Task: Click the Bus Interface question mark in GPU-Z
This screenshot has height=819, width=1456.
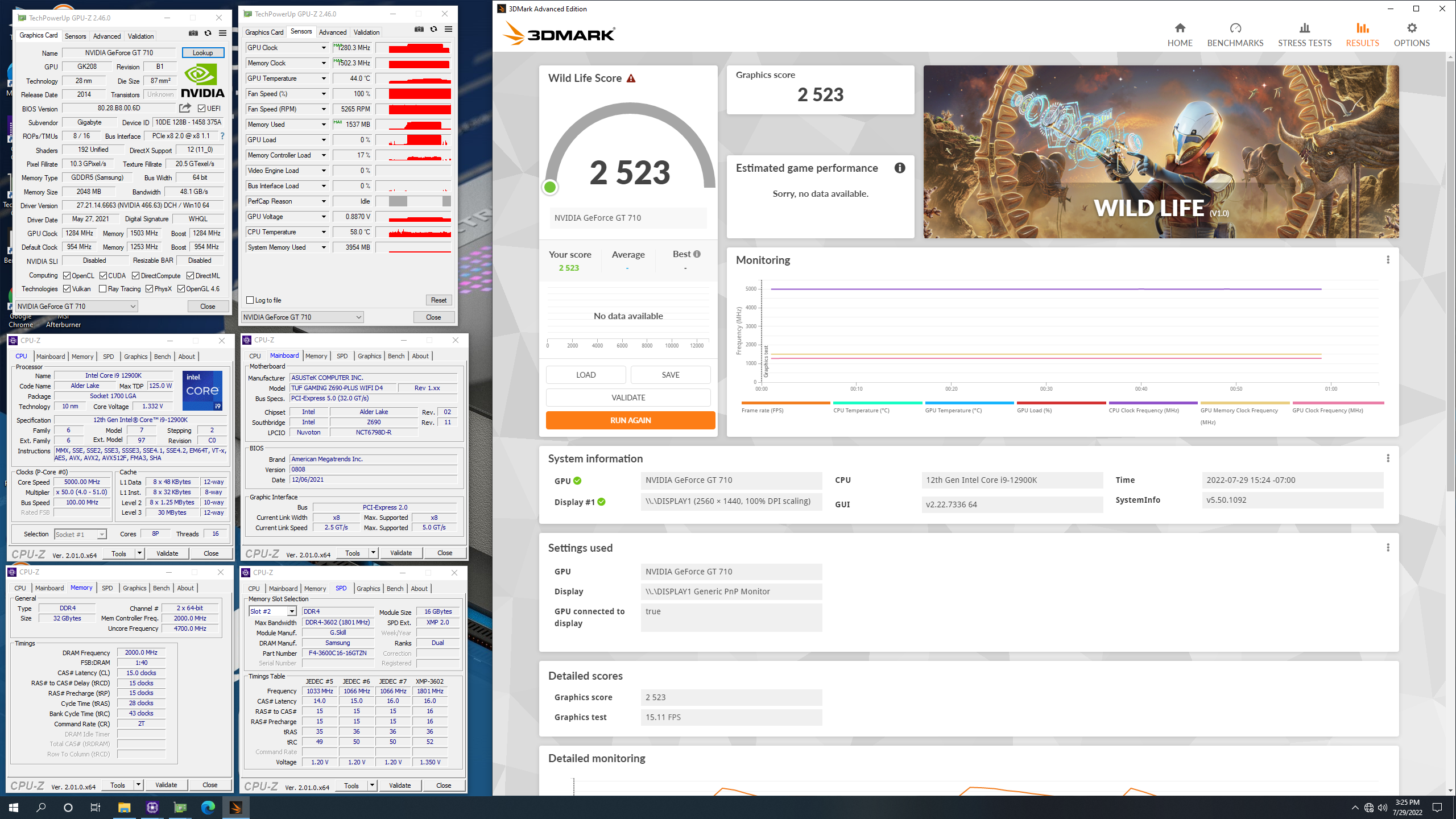Action: pos(222,136)
